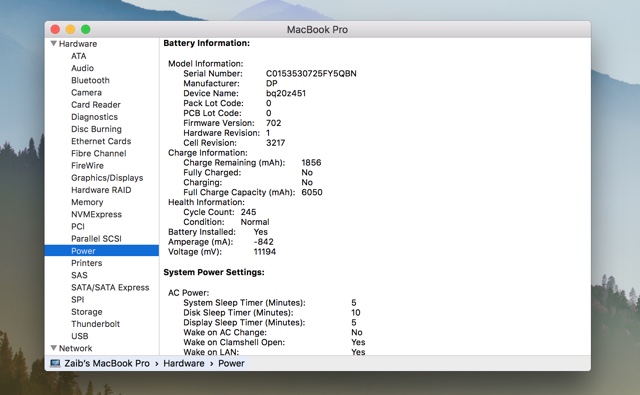Select Hardware RAID in the sidebar

pos(101,190)
